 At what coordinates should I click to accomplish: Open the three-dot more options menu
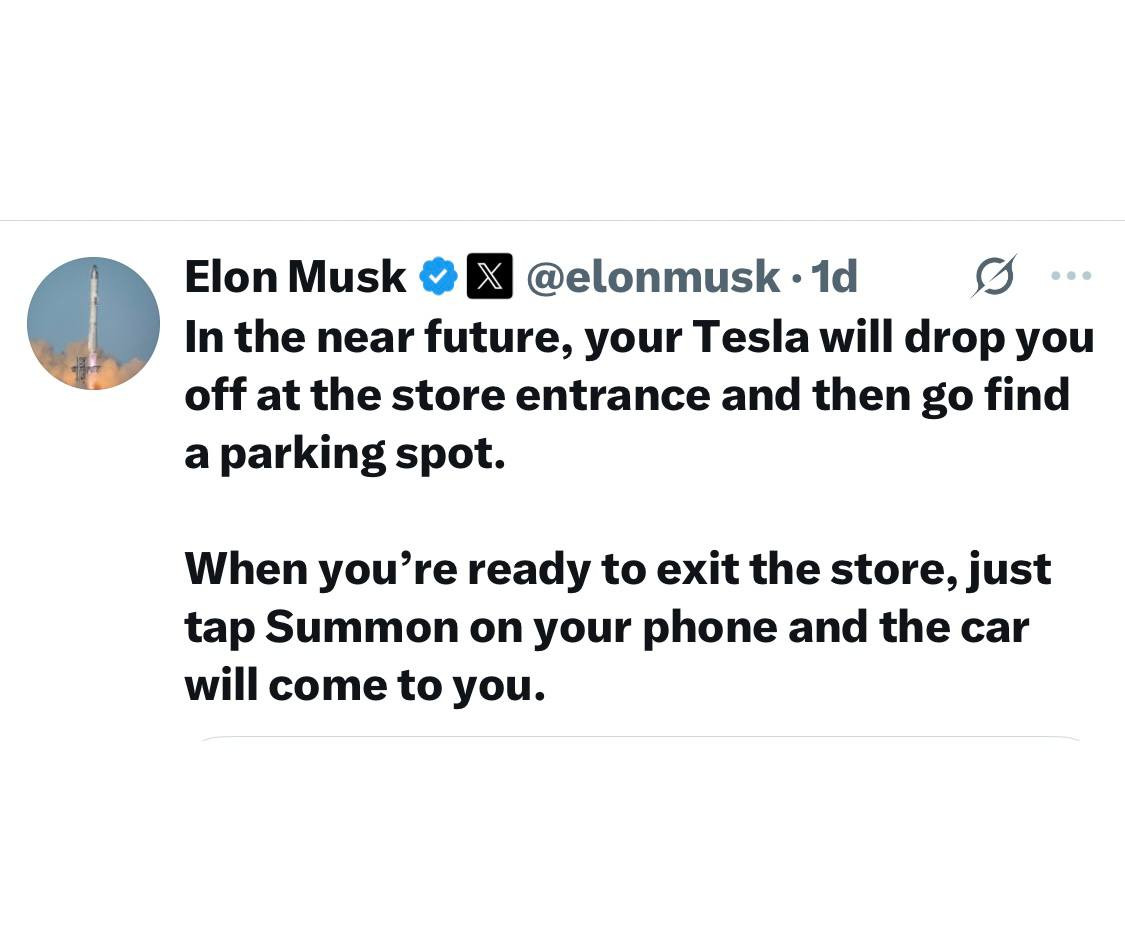[x=1072, y=275]
